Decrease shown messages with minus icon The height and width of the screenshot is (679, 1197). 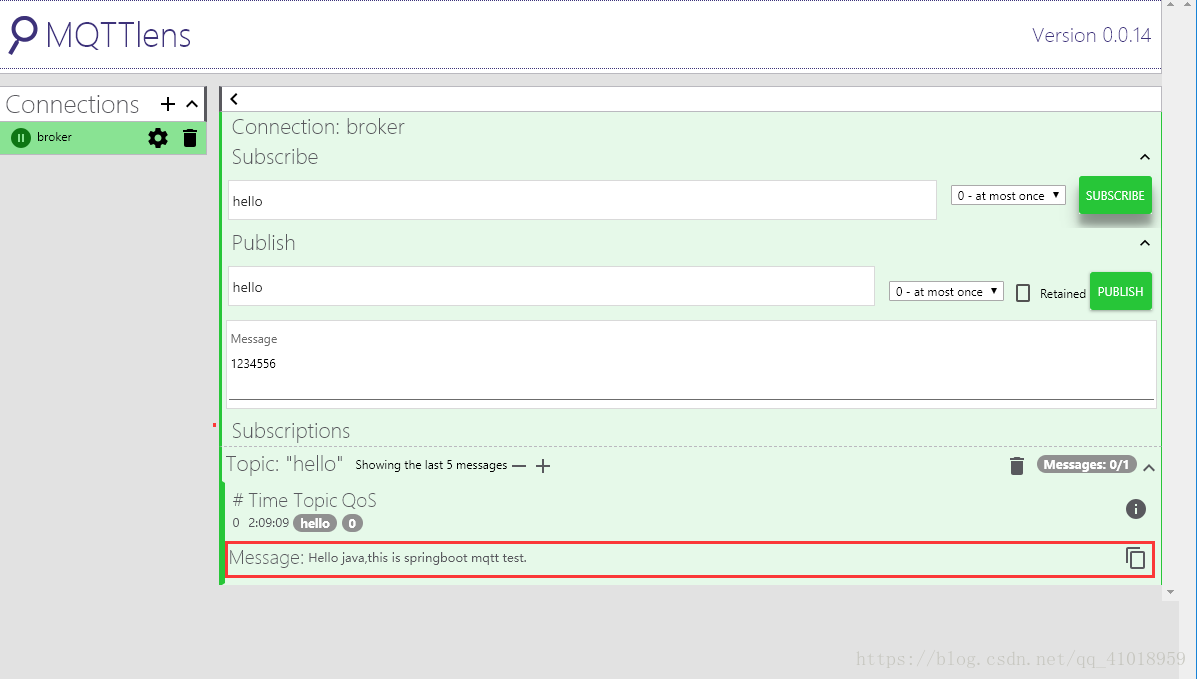tap(519, 465)
